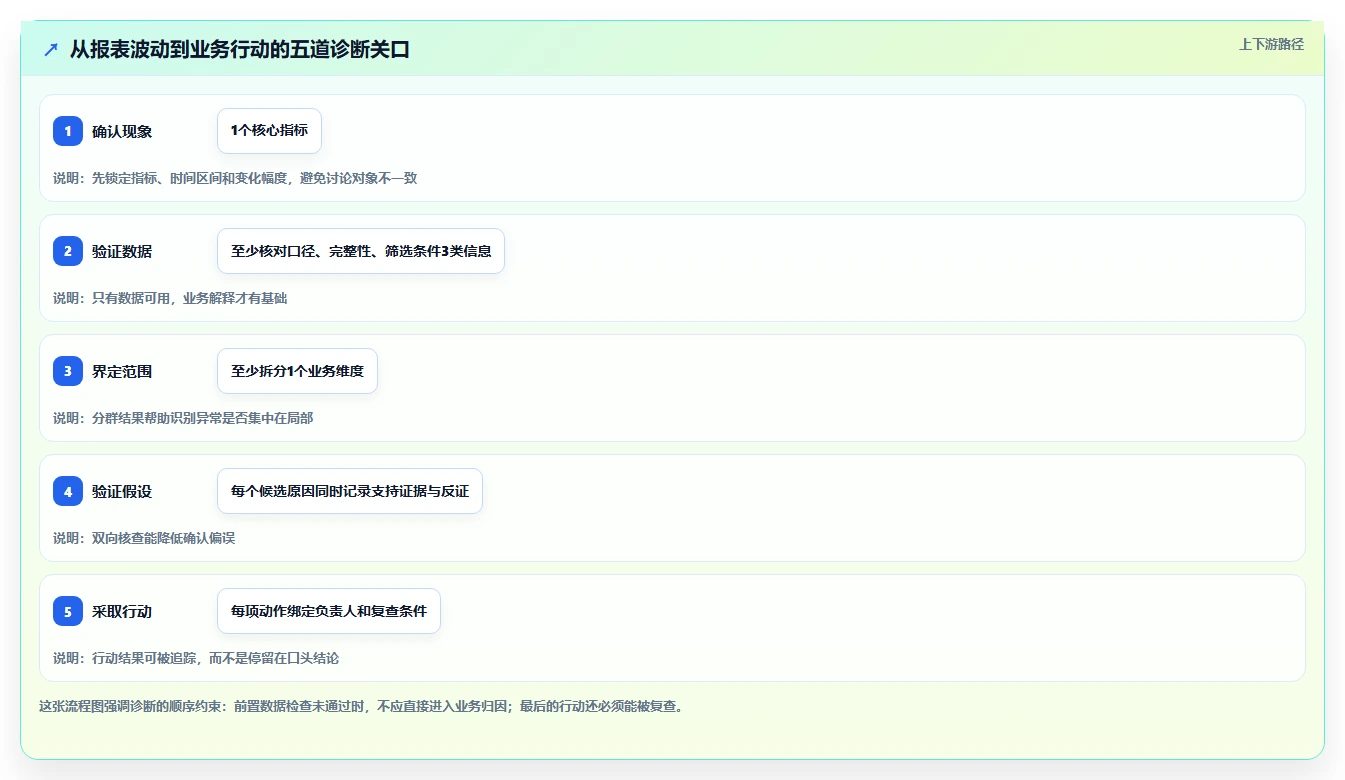1345x780 pixels.
Task: Select the 界定范围 step title
Action: 122,371
